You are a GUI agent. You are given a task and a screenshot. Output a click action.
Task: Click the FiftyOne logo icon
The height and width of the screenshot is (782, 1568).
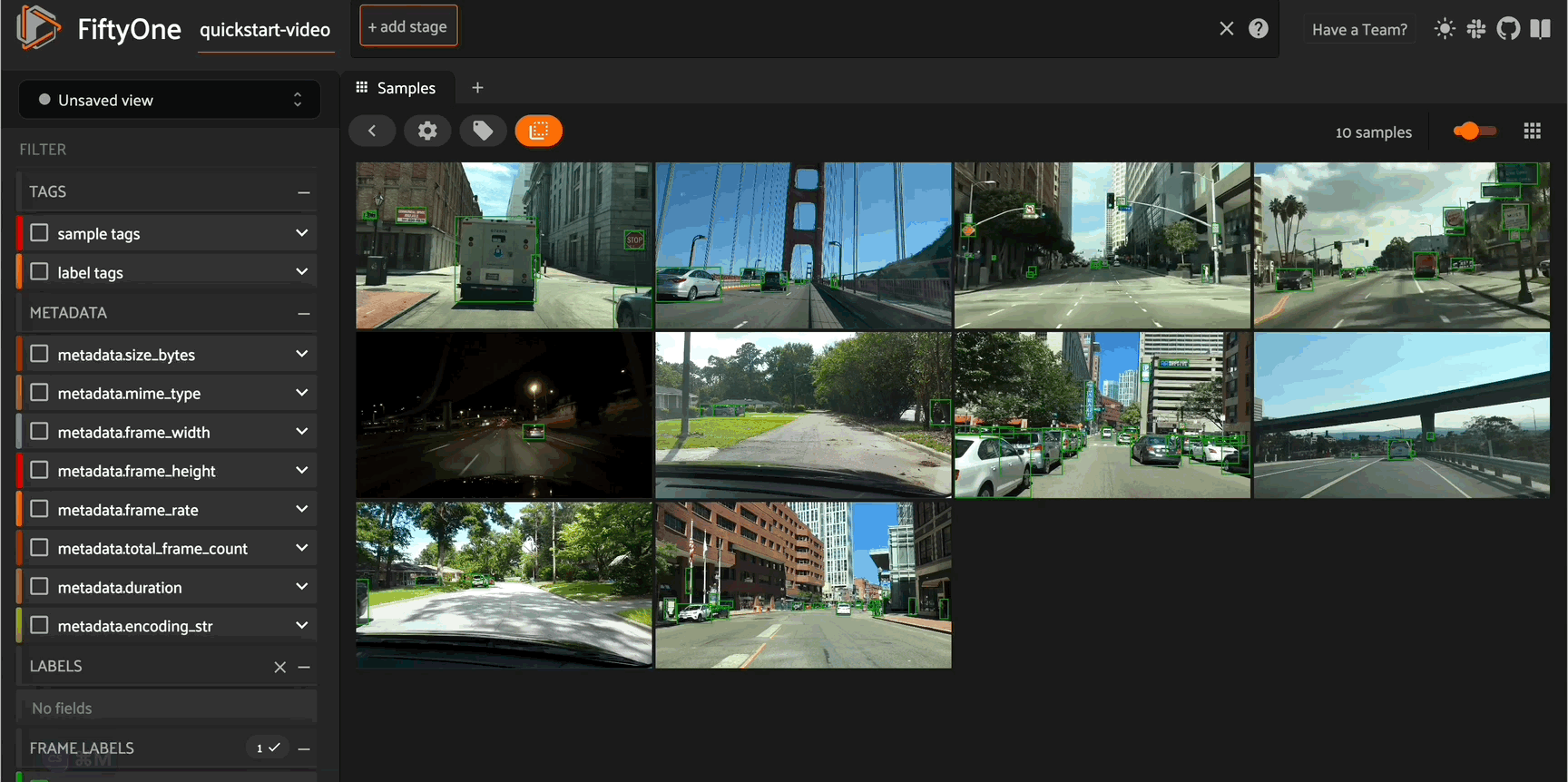(38, 27)
